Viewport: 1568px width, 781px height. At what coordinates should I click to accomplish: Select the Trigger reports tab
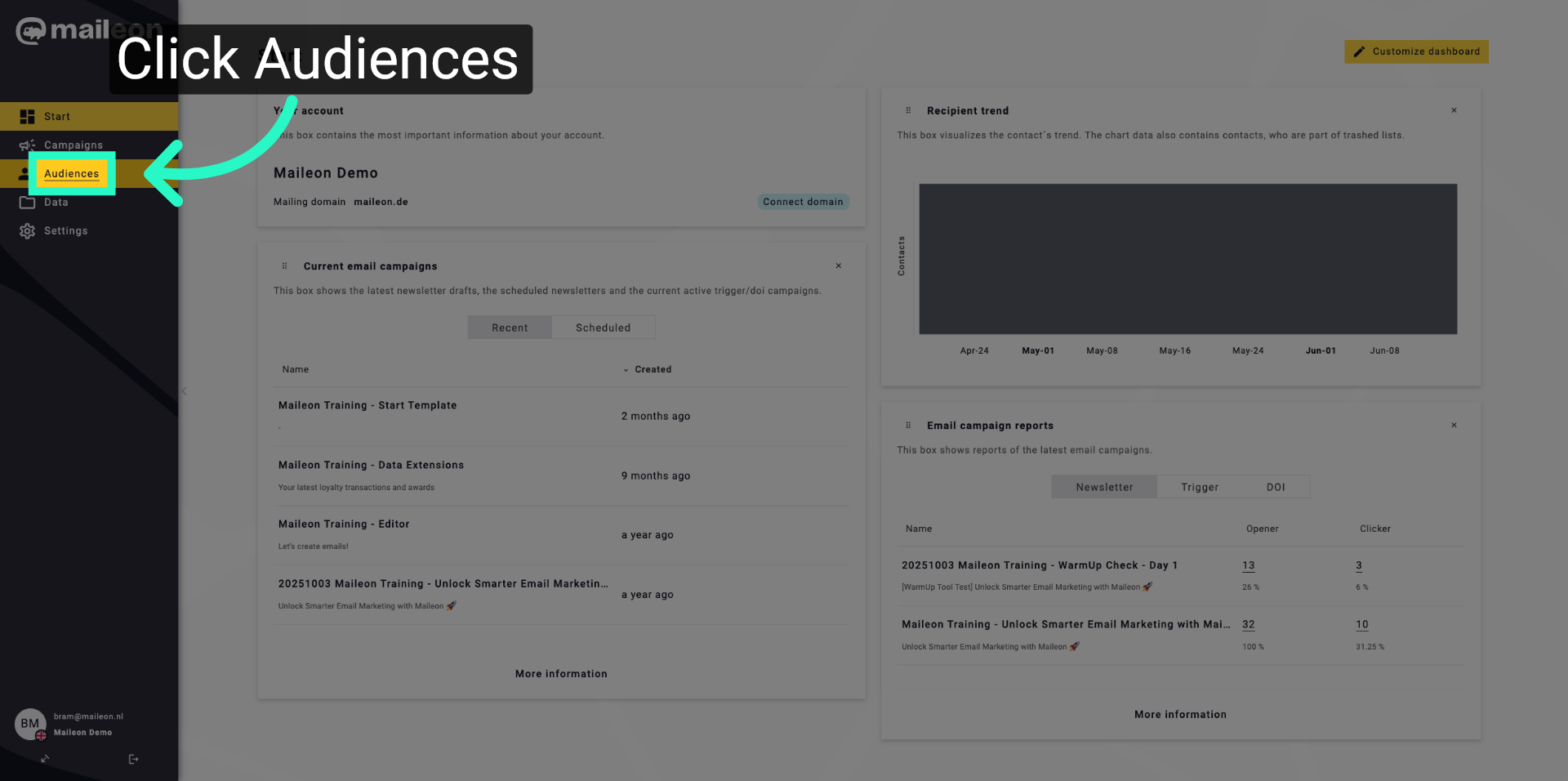[x=1200, y=487]
